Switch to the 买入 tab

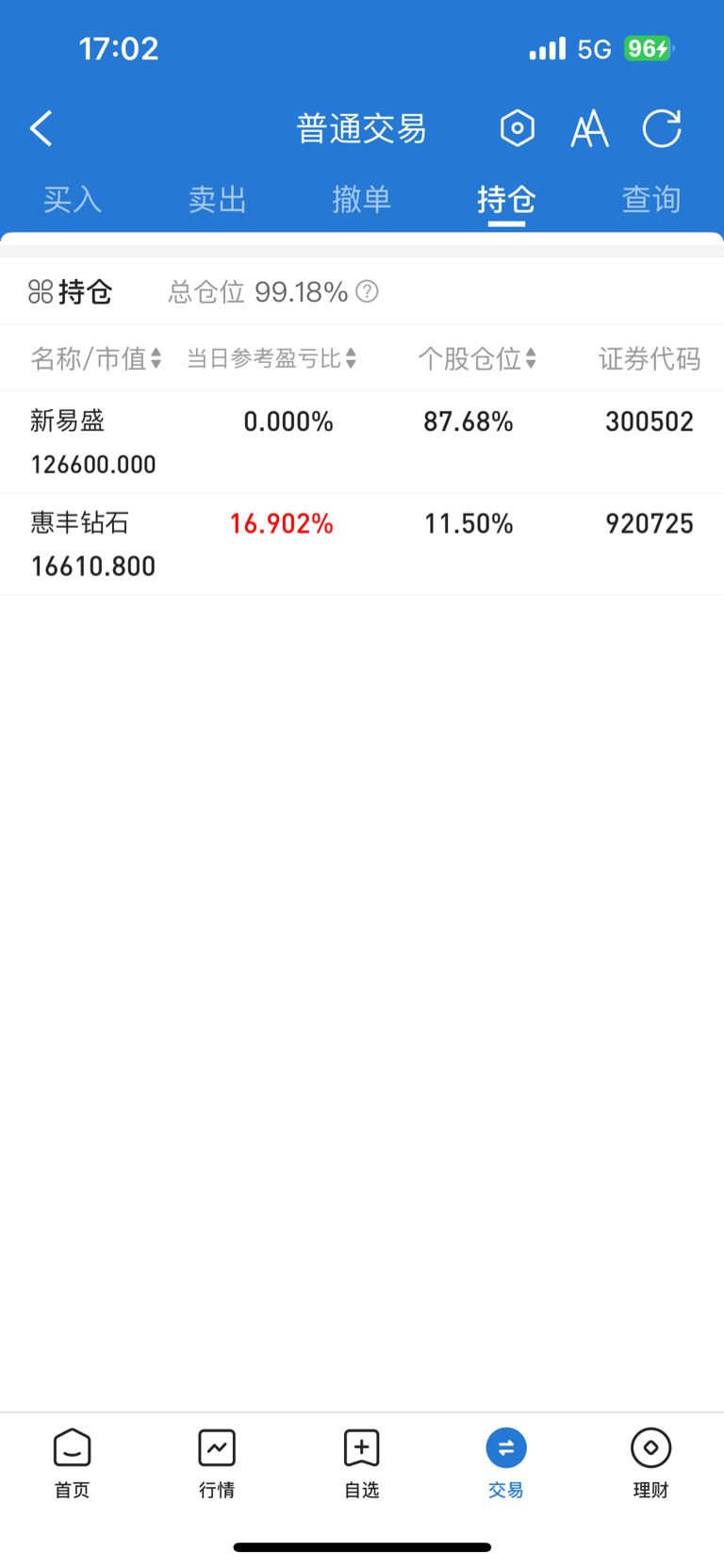pyautogui.click(x=73, y=200)
